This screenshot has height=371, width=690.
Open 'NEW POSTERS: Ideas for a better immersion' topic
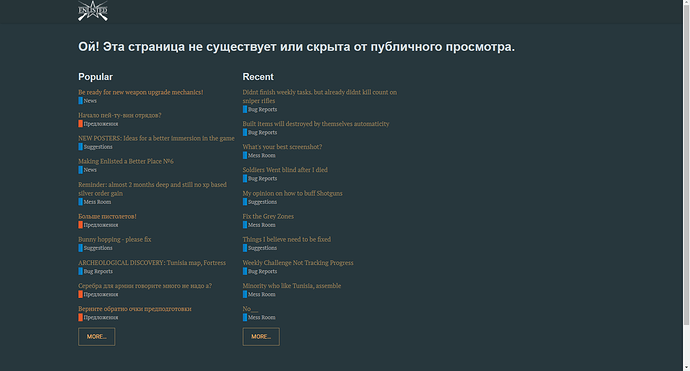coord(156,138)
